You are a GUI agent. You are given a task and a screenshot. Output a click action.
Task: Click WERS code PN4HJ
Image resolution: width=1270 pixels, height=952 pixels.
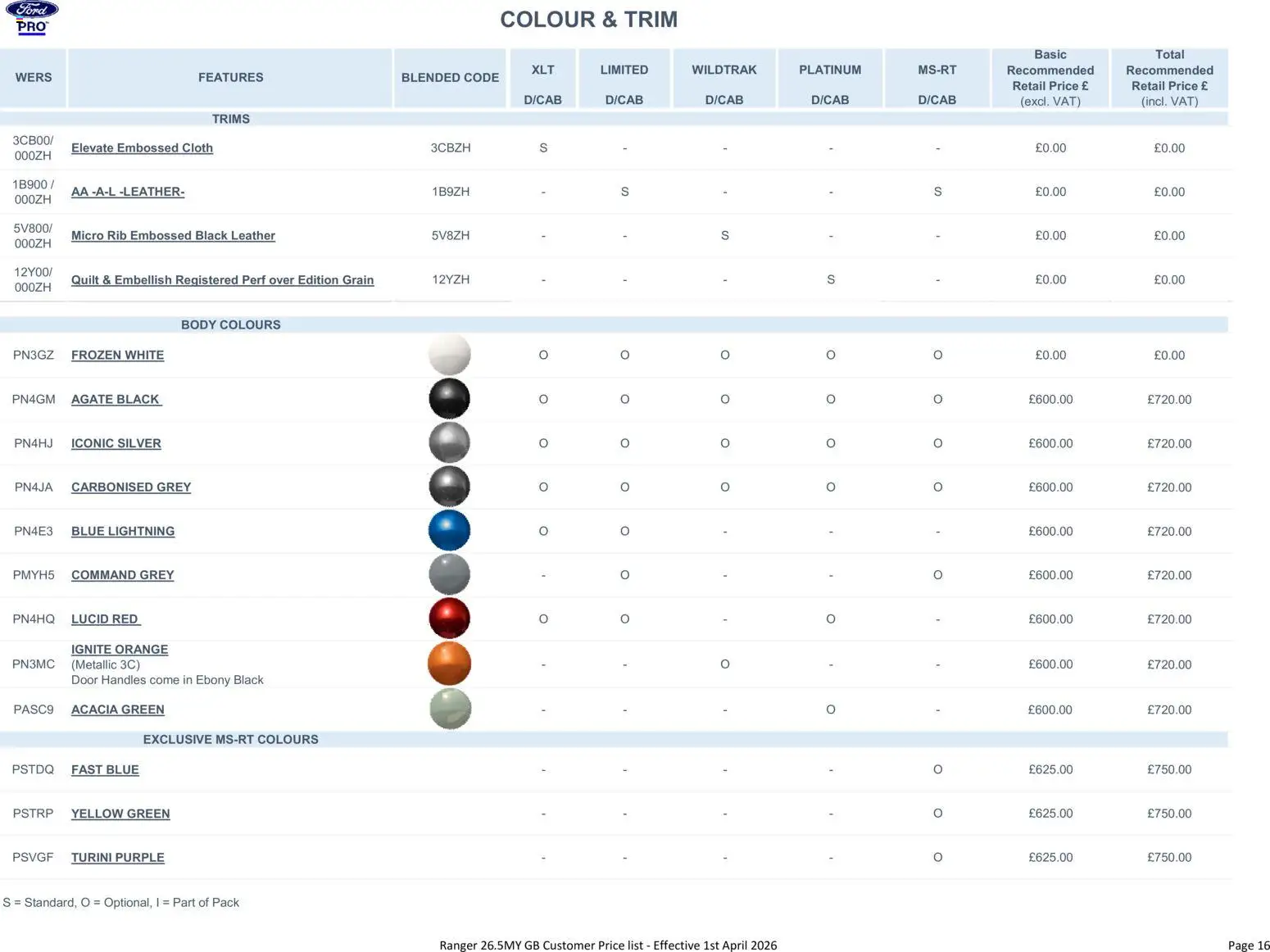coord(34,443)
